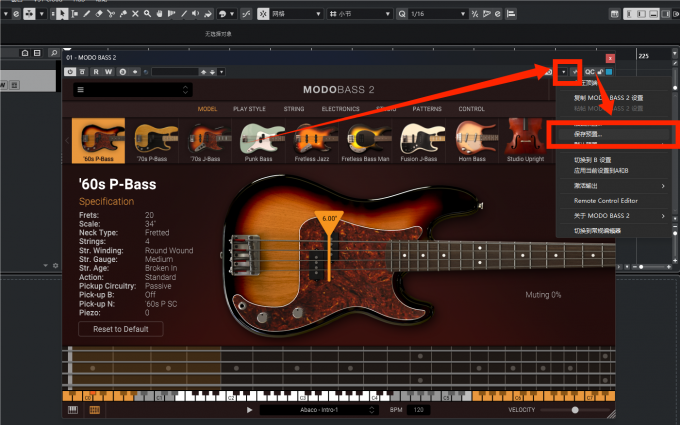The width and height of the screenshot is (680, 425).
Task: Select the Range Selection tool
Action: coord(75,14)
